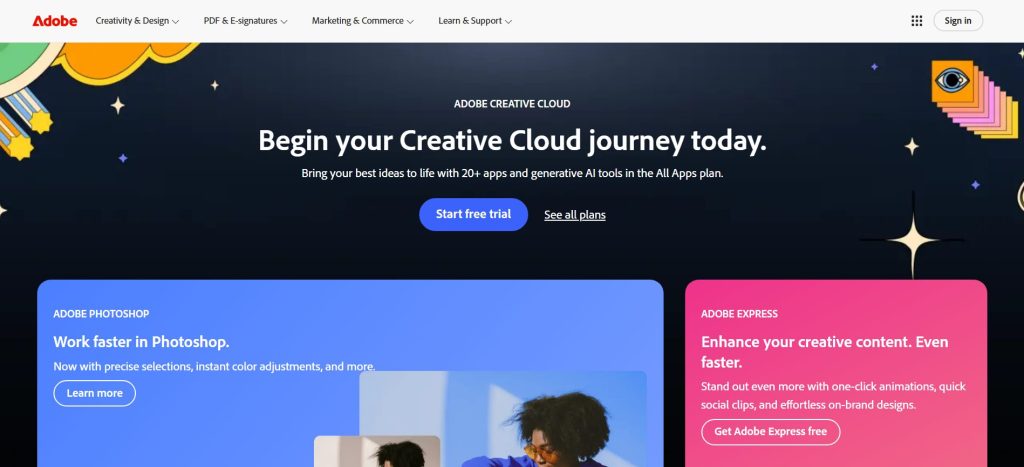Click the Sign in button
1024x467 pixels.
[x=957, y=21]
